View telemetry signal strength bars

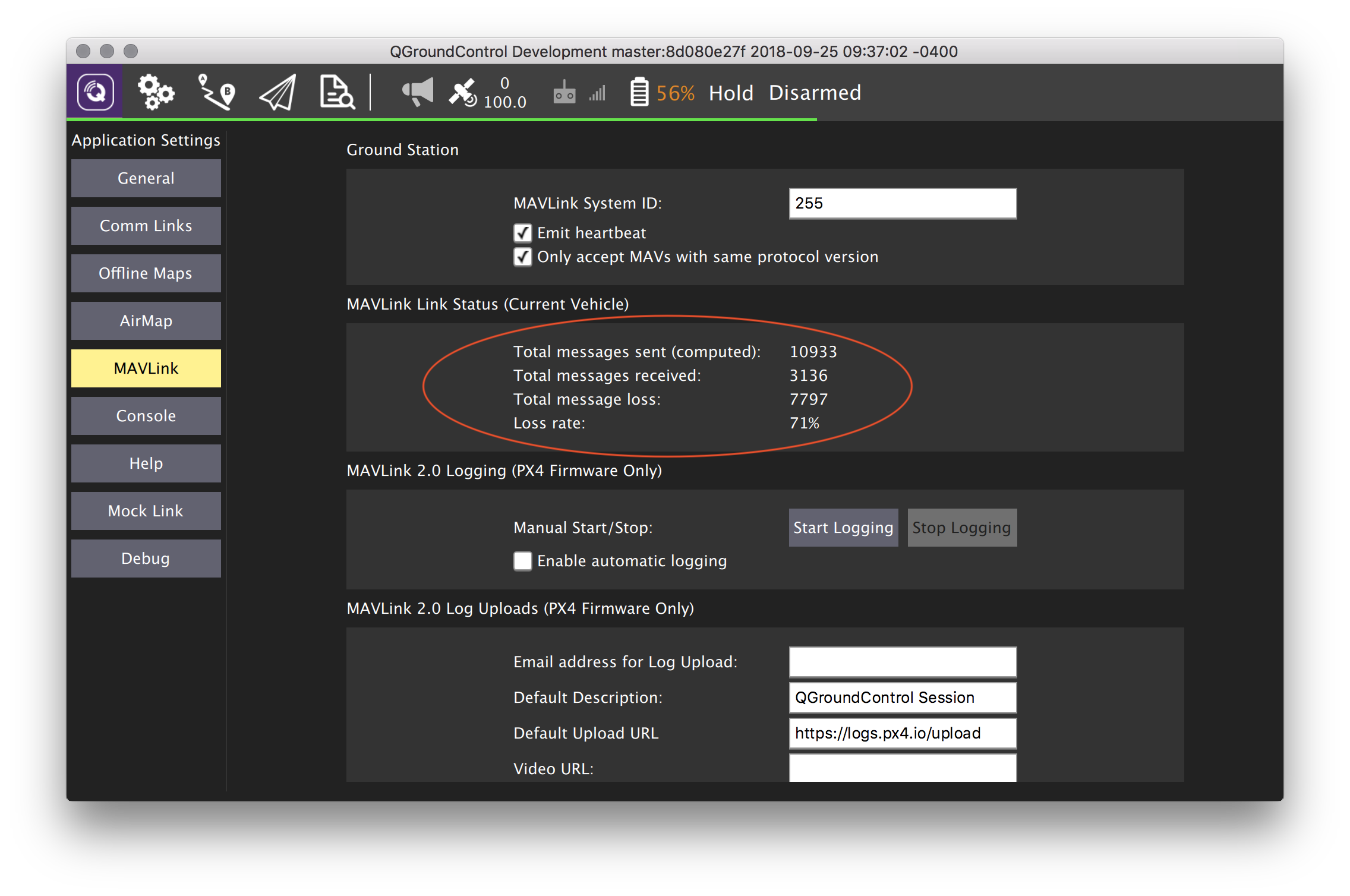click(x=597, y=92)
